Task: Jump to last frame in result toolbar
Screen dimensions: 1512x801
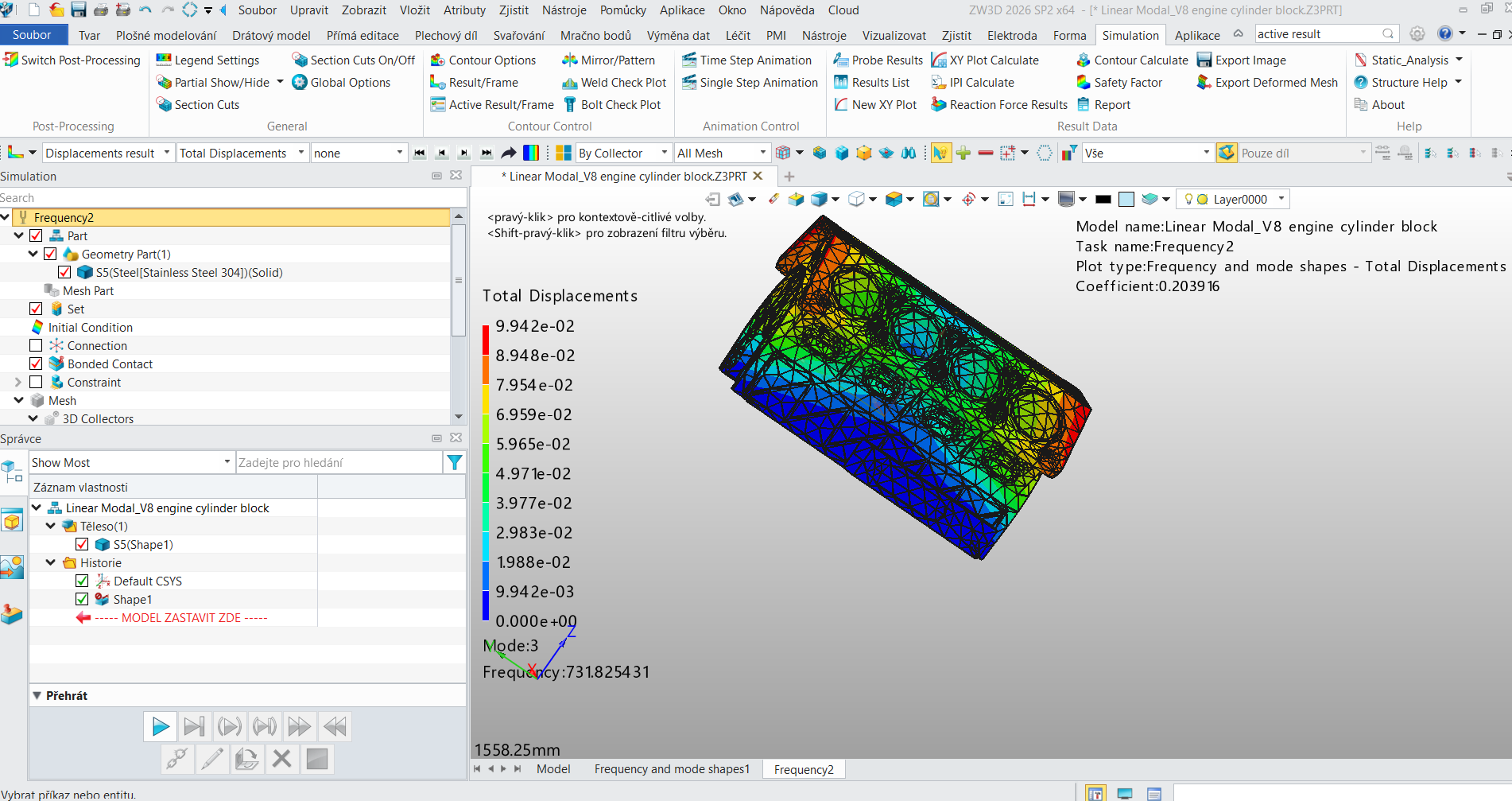Action: [x=487, y=153]
